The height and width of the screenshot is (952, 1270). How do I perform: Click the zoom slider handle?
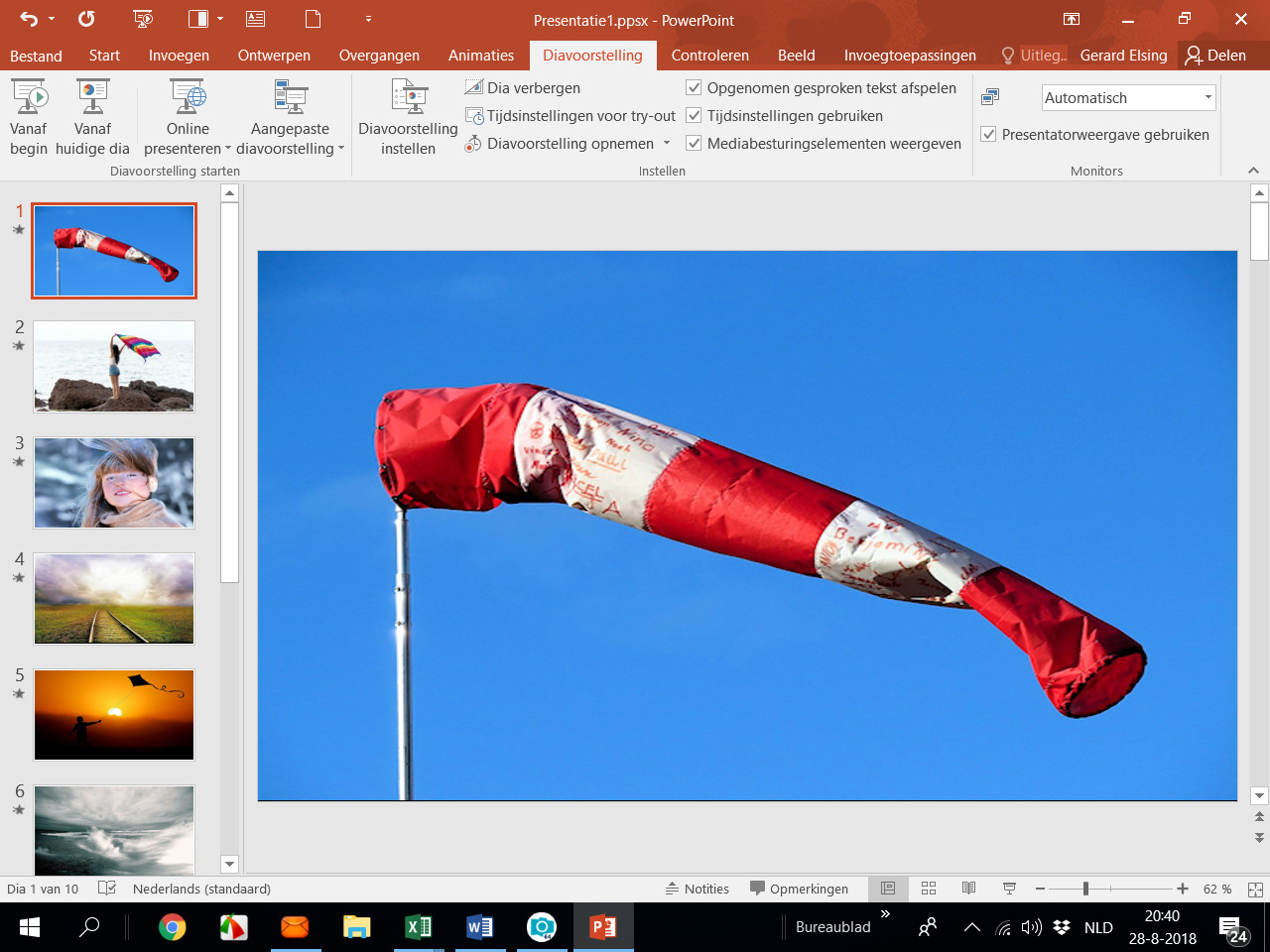1085,889
